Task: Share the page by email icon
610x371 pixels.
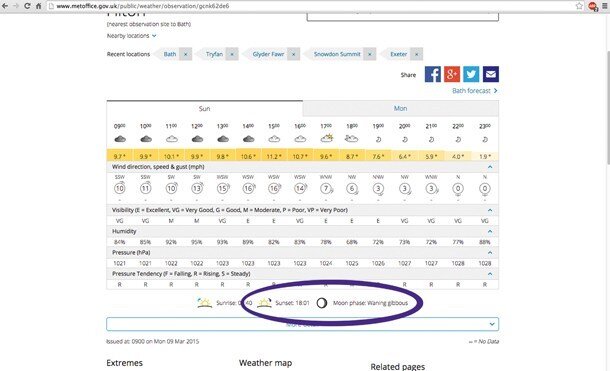Action: (491, 74)
